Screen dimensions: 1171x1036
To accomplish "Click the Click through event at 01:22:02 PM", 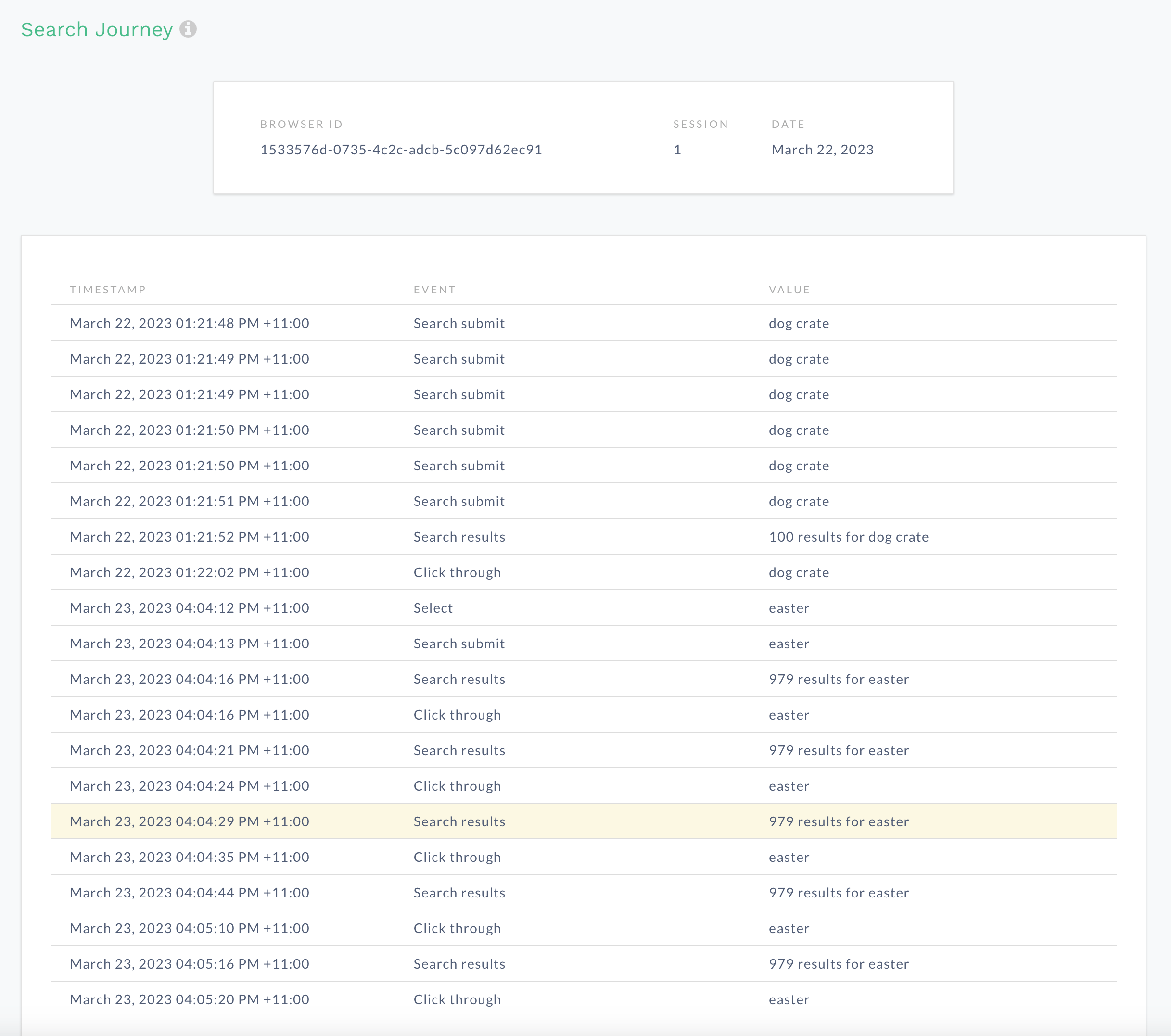I will (x=457, y=572).
